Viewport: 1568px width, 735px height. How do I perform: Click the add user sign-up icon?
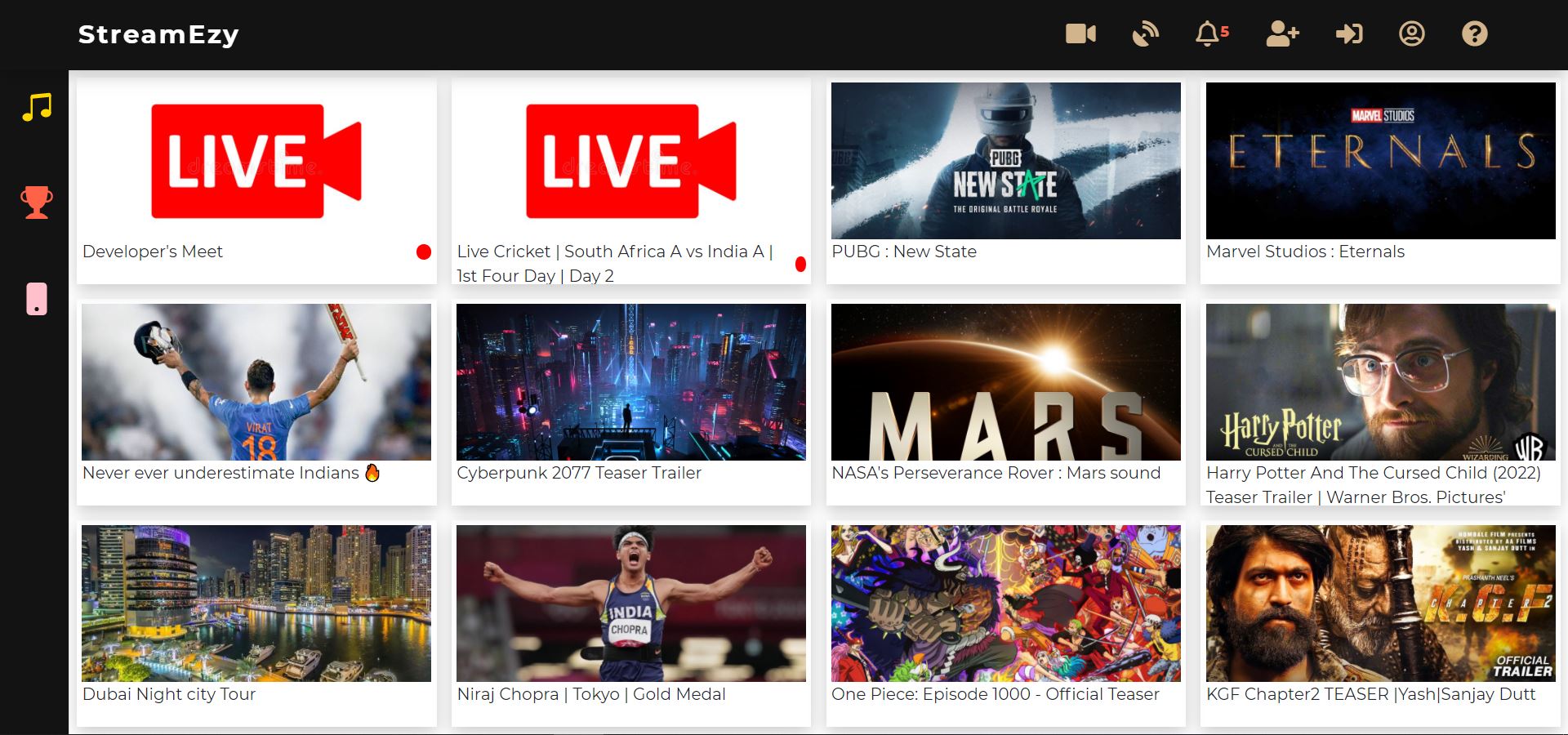pos(1282,33)
